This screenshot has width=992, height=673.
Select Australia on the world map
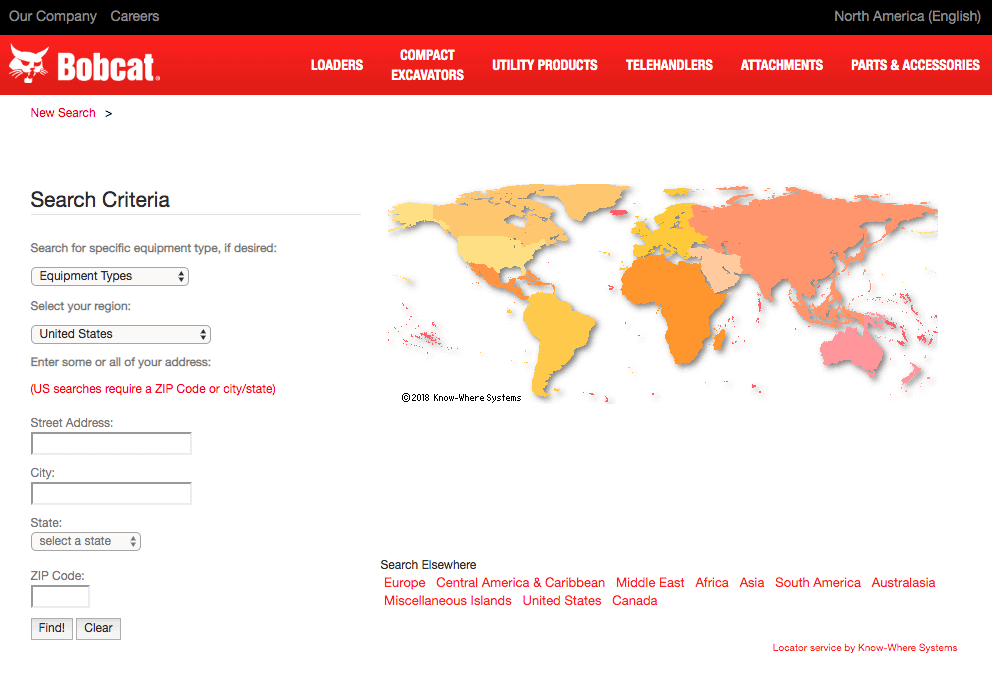851,351
